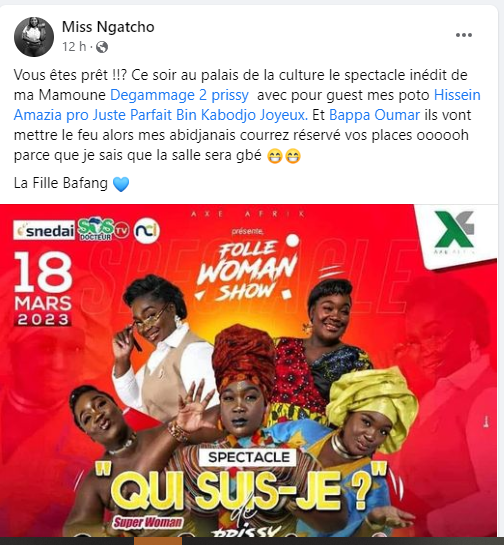This screenshot has height=545, width=504.
Task: Open Miss Ngatcho's profile name link
Action: 108,27
